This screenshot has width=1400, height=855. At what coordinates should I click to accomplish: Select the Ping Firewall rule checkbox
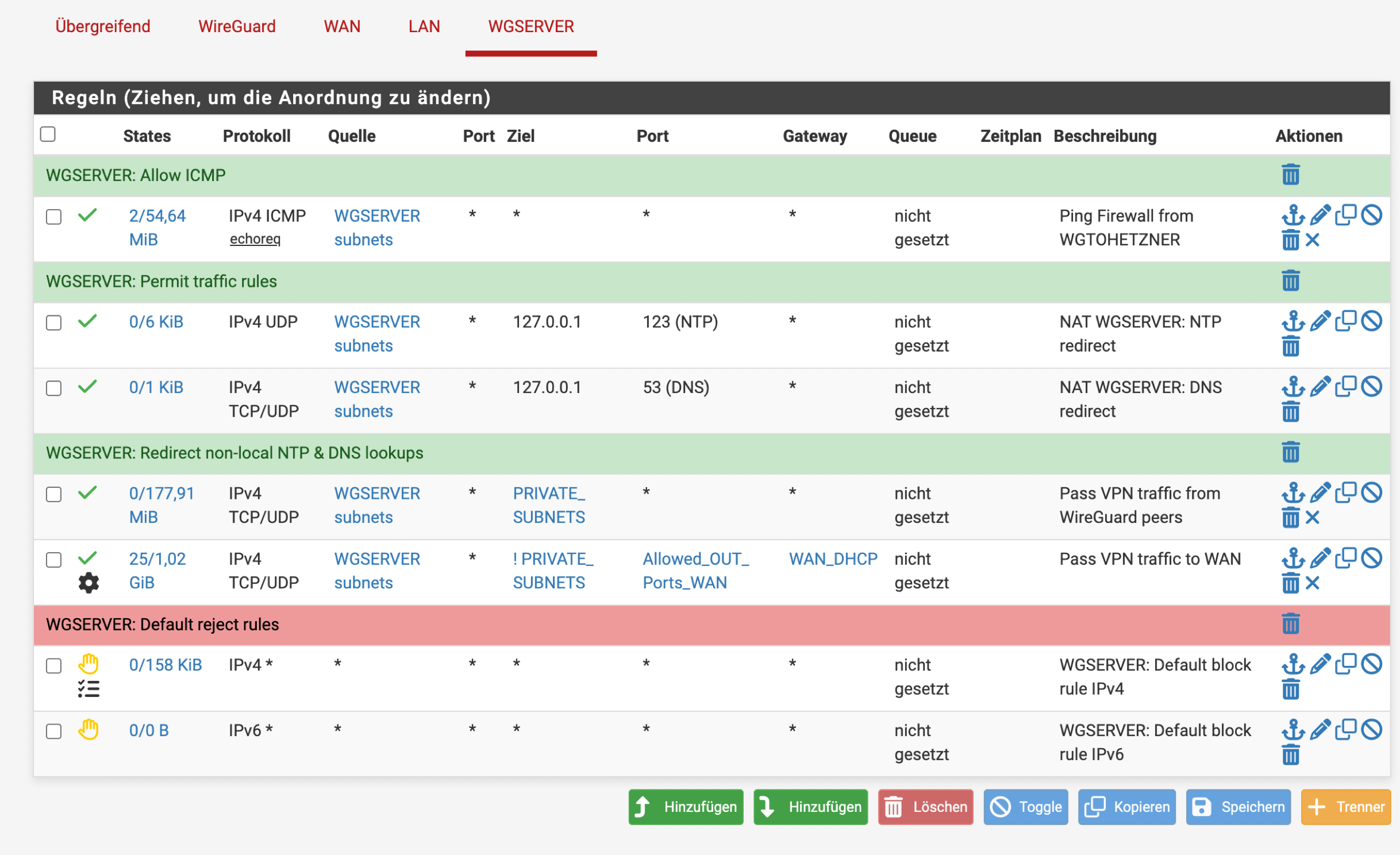(x=53, y=217)
